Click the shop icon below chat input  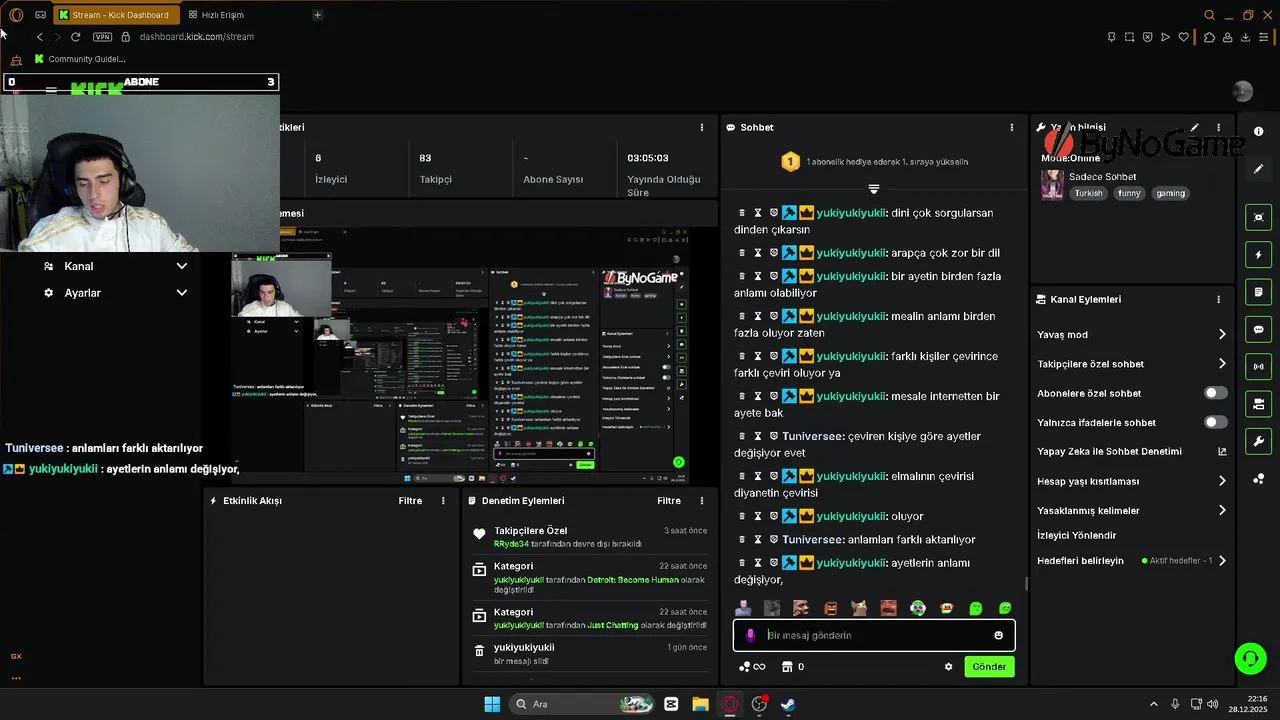pos(786,667)
